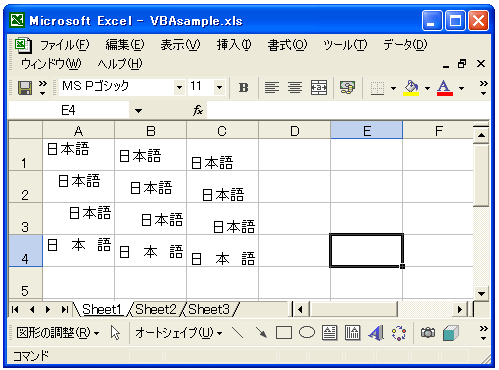The height and width of the screenshot is (370, 499).
Task: Click the red Font Color A
Action: [x=445, y=88]
